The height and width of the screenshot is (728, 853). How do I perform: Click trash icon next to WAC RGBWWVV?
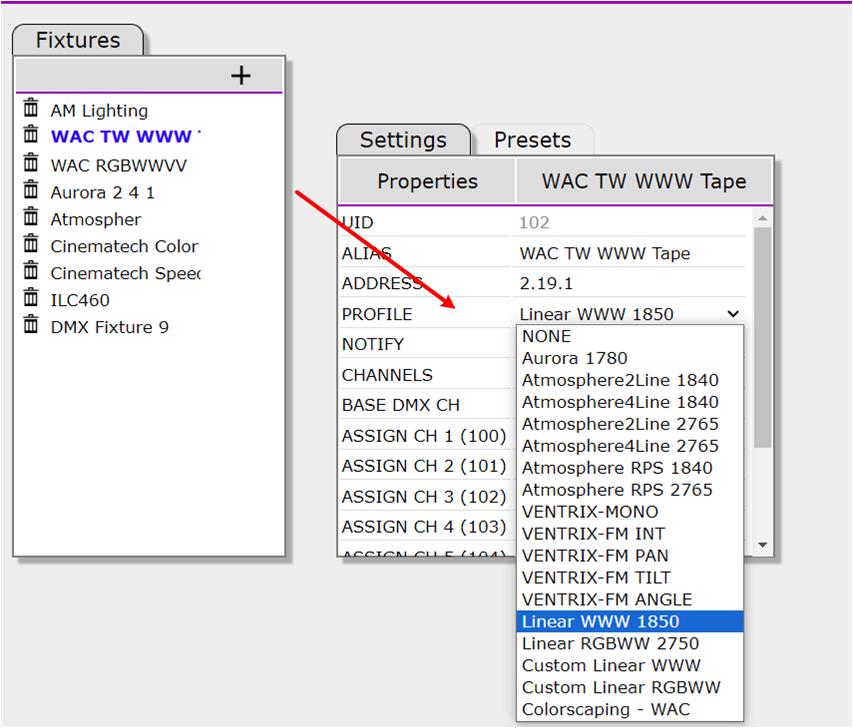pyautogui.click(x=31, y=163)
